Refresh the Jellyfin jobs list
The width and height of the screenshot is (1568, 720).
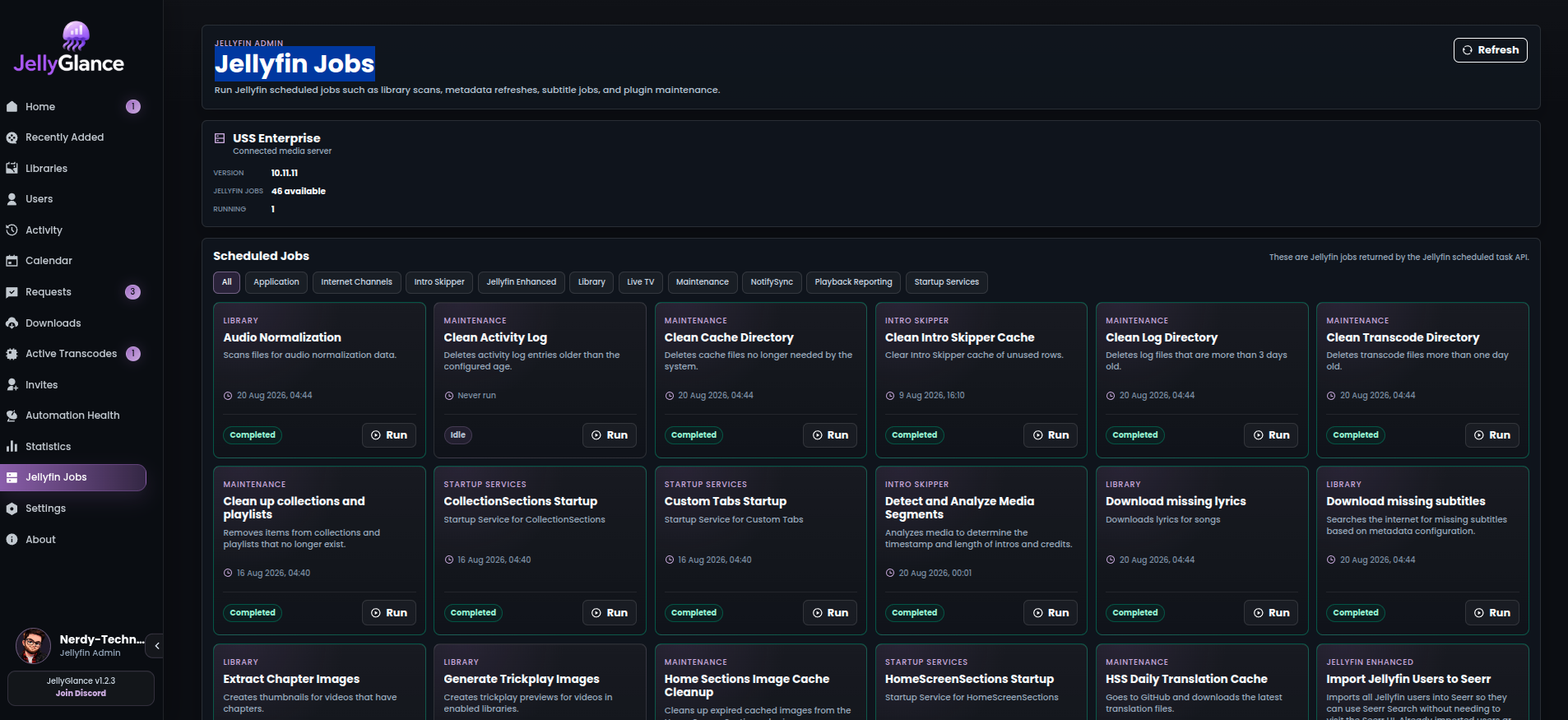pyautogui.click(x=1490, y=50)
